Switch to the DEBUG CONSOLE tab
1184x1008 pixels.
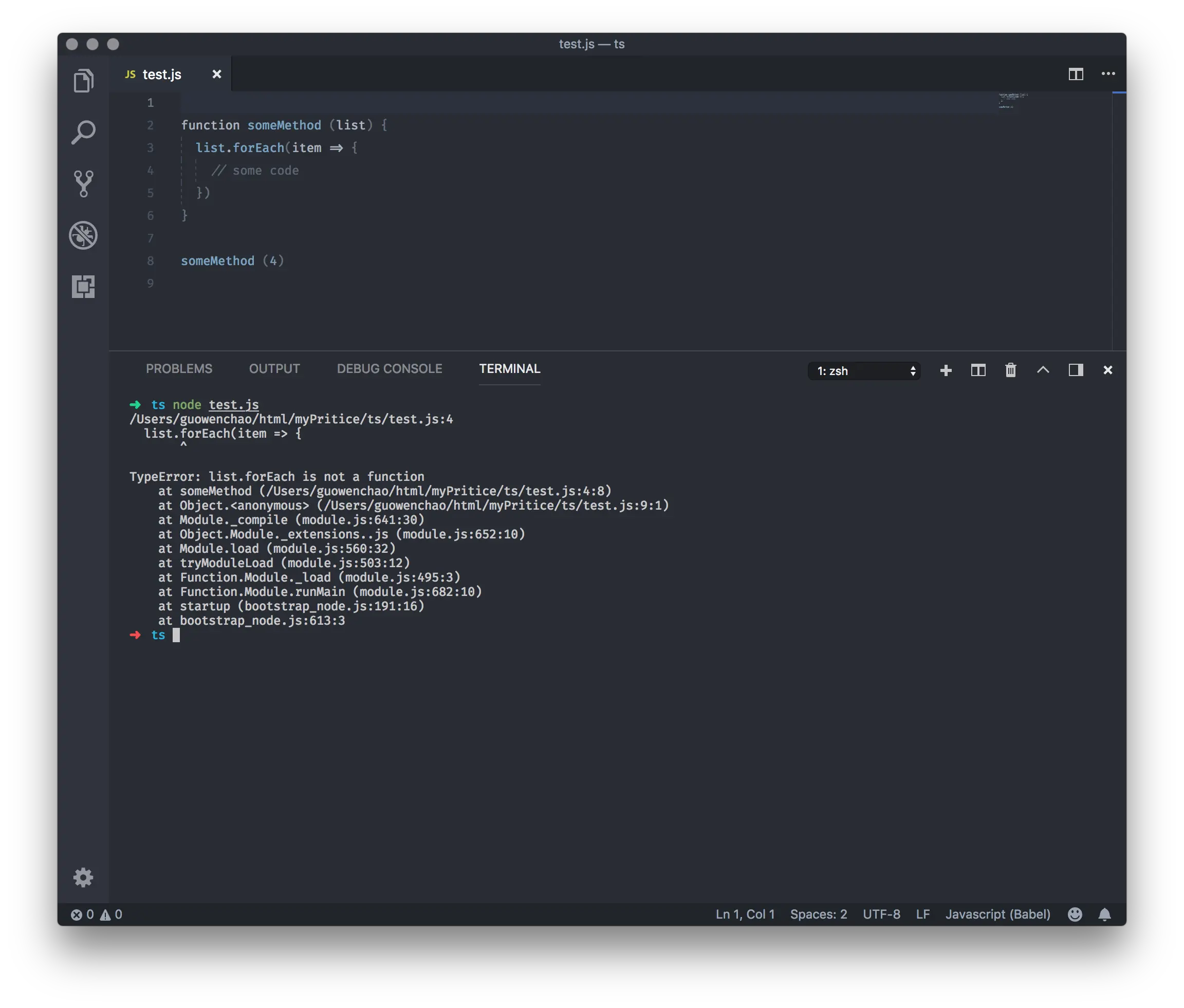389,368
